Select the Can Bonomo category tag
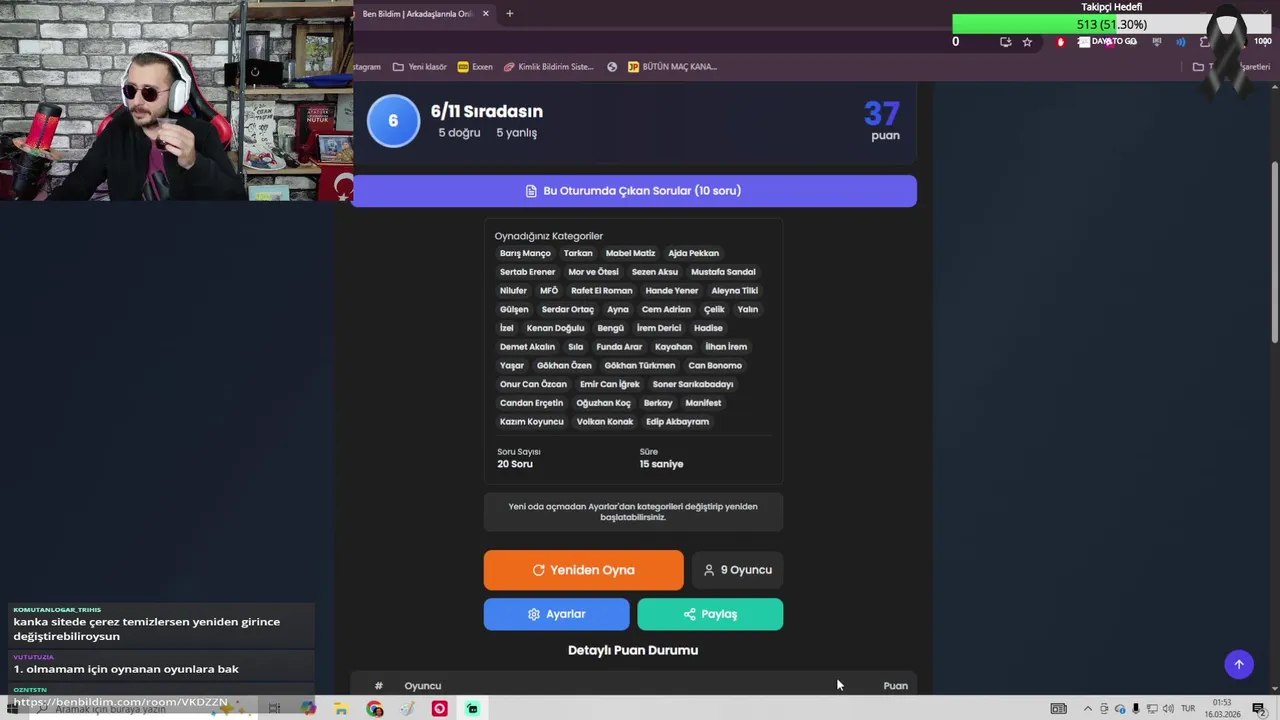Image resolution: width=1280 pixels, height=720 pixels. point(715,365)
